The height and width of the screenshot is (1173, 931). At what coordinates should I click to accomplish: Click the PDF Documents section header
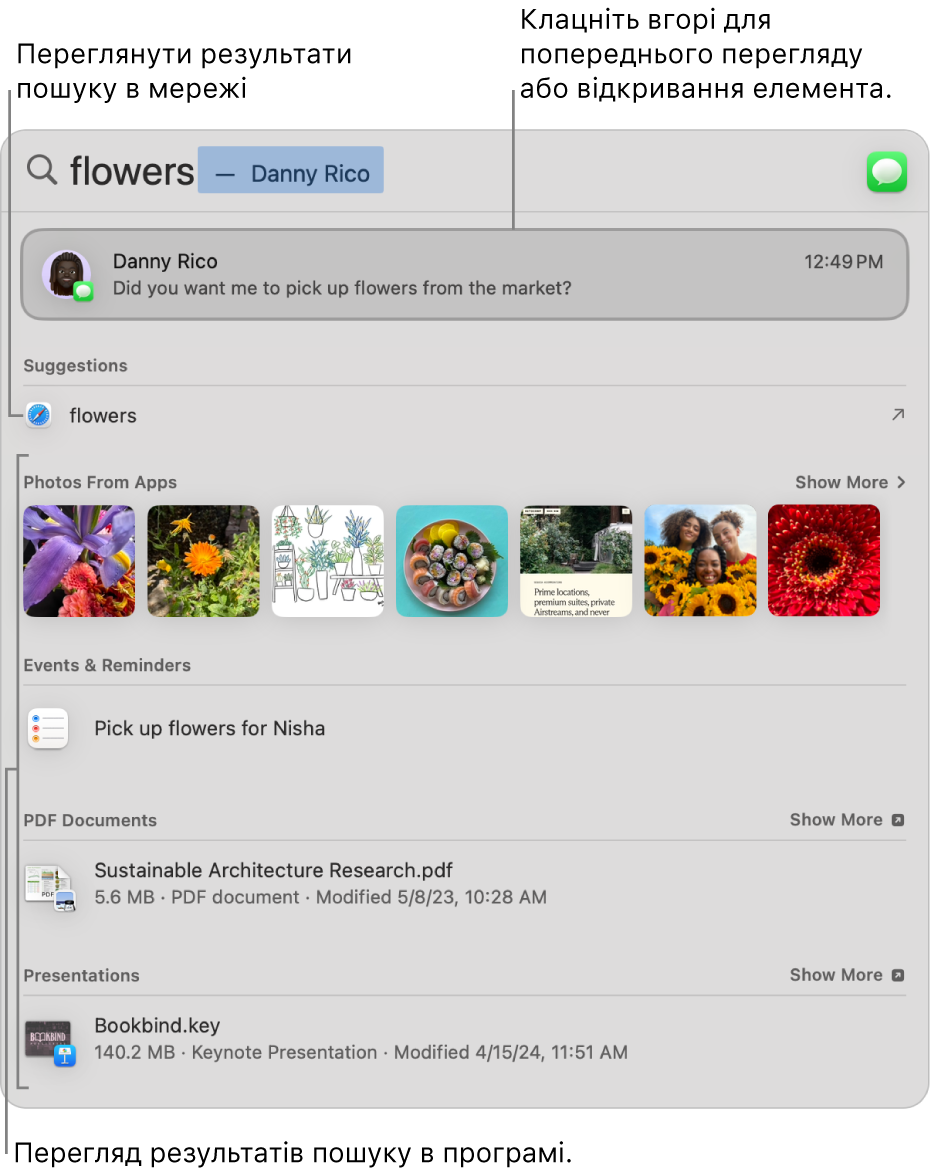[90, 820]
